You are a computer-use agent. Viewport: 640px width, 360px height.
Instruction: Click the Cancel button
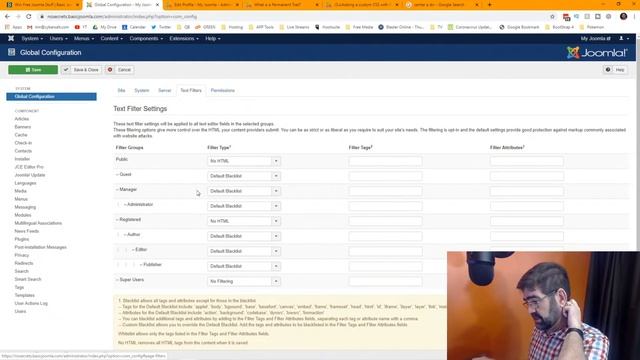click(x=120, y=70)
